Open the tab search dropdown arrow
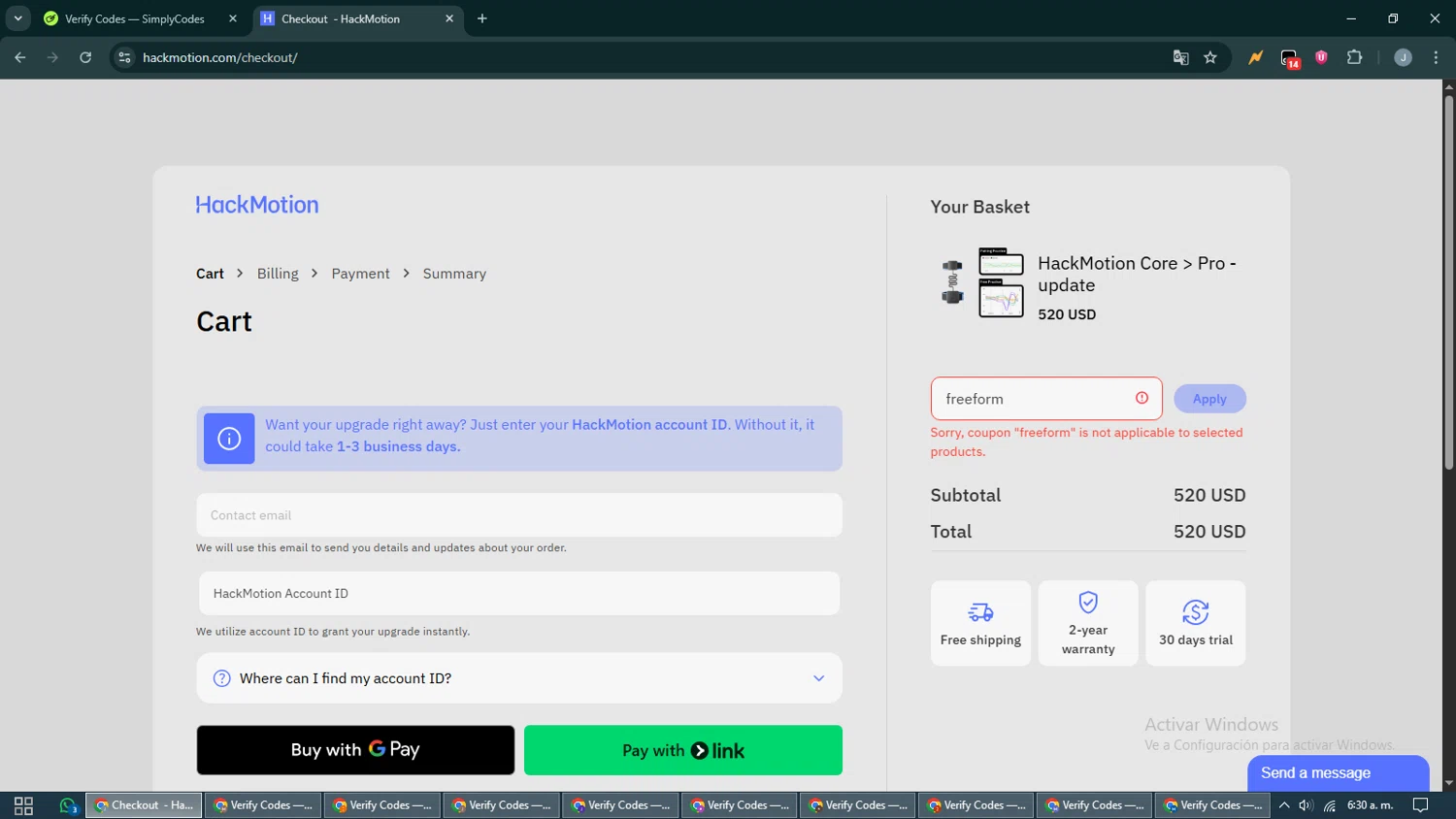Image resolution: width=1456 pixels, height=819 pixels. (x=17, y=18)
